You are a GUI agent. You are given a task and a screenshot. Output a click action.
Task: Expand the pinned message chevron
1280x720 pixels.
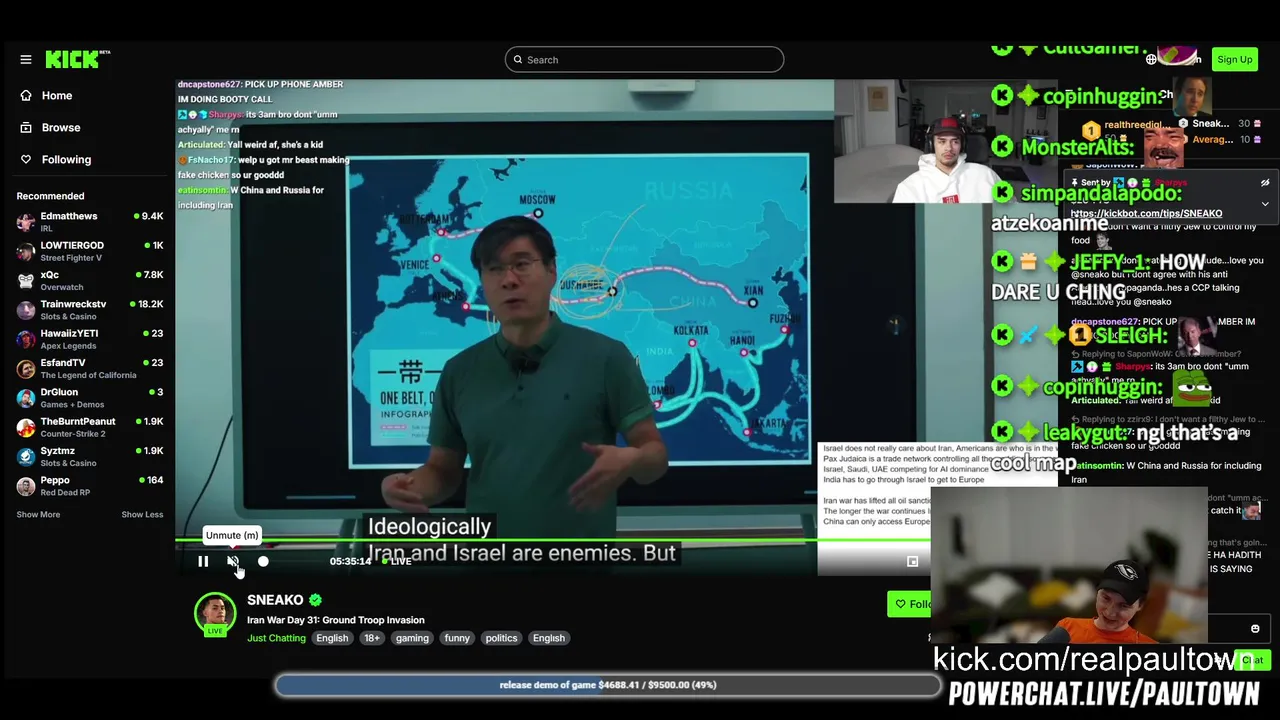[1265, 204]
